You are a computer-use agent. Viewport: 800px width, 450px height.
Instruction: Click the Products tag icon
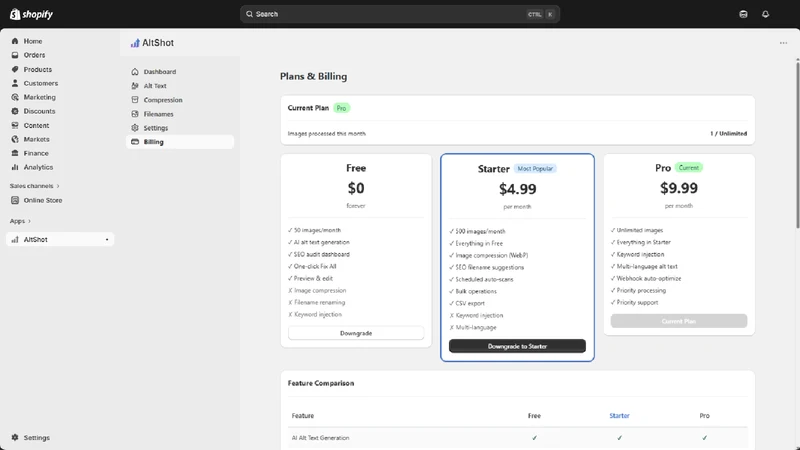coord(15,69)
